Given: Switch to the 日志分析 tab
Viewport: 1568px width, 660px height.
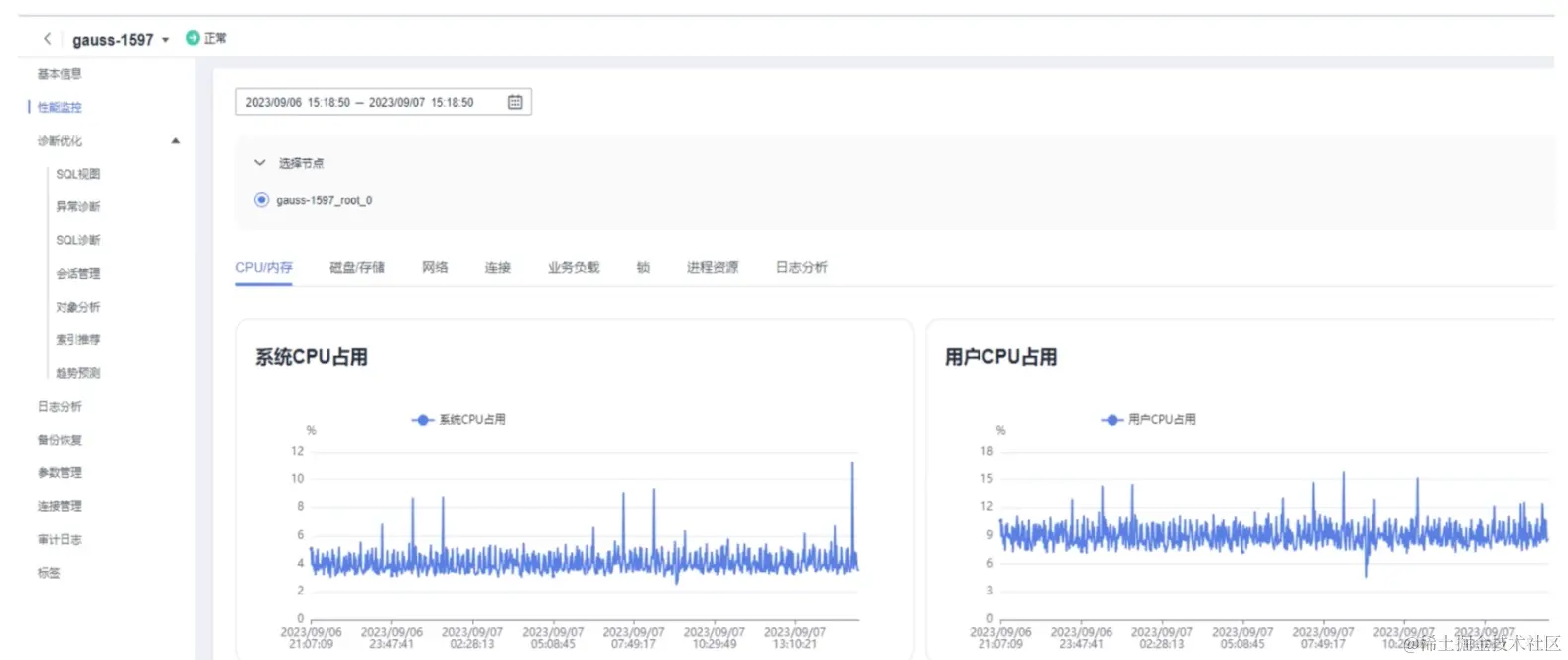Looking at the screenshot, I should 801,267.
